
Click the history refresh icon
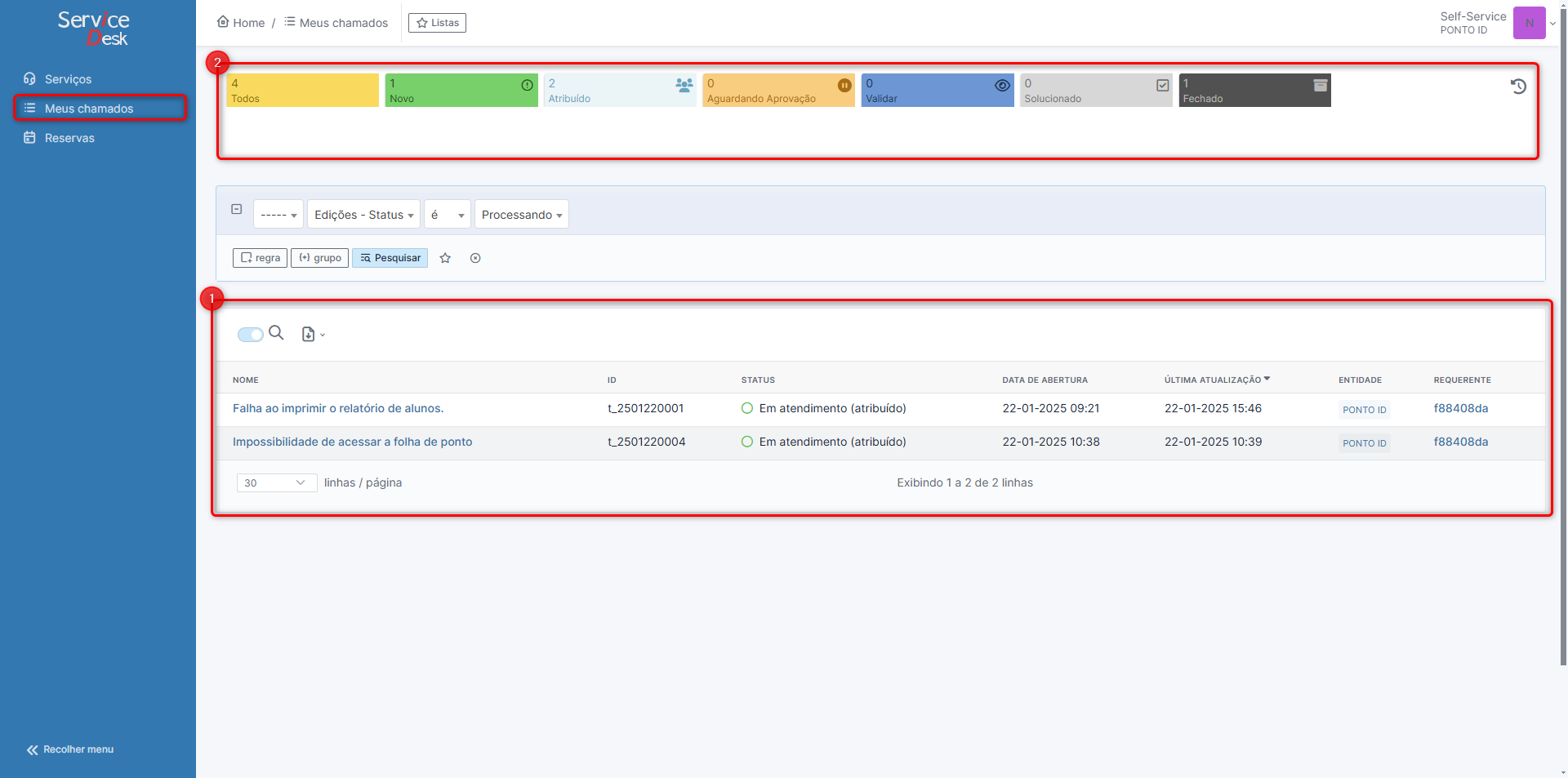pos(1518,87)
